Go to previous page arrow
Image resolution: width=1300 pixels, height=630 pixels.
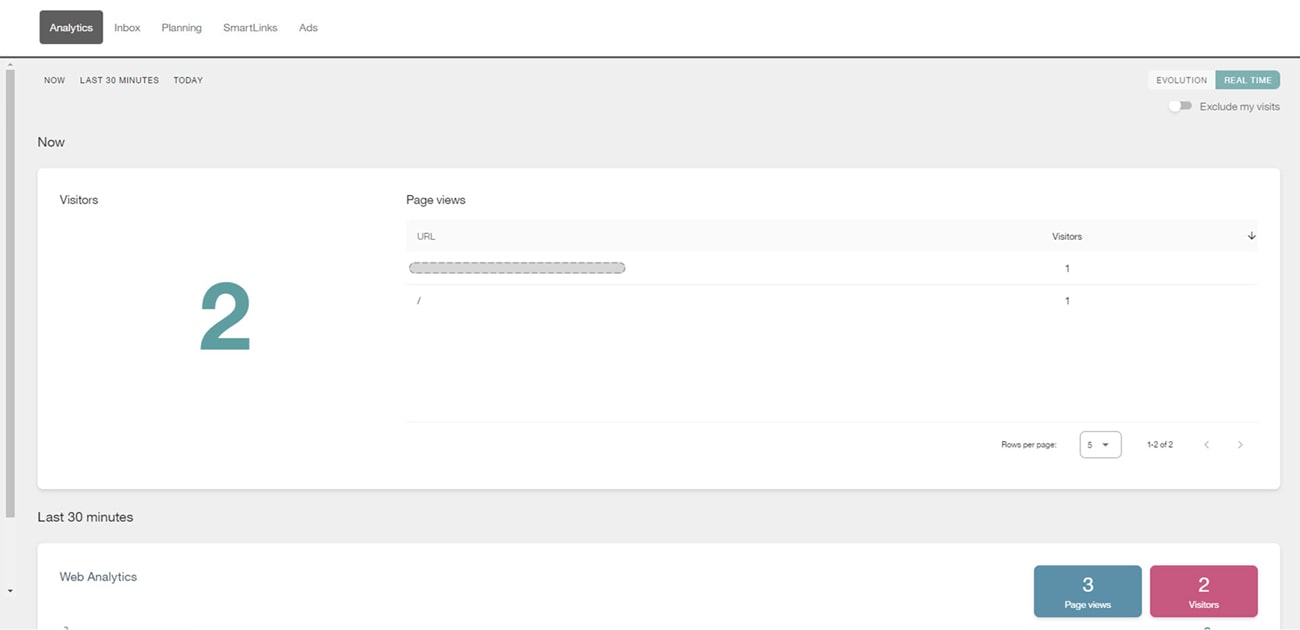click(1207, 444)
